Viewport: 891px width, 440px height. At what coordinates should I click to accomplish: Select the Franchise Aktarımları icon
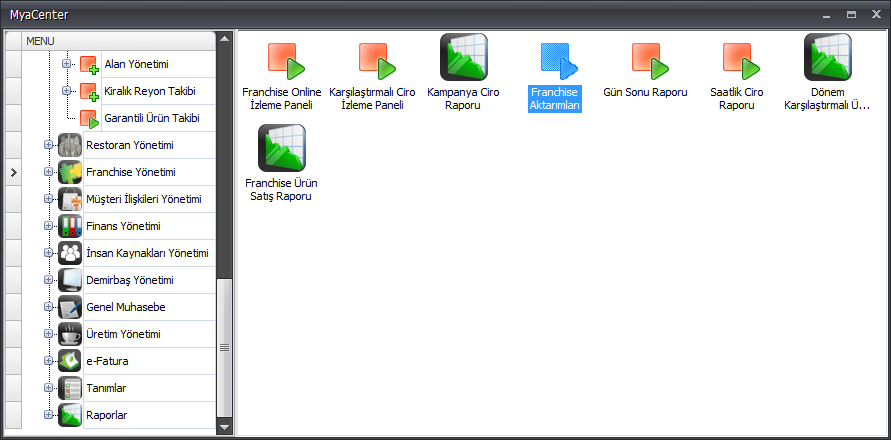tap(559, 60)
